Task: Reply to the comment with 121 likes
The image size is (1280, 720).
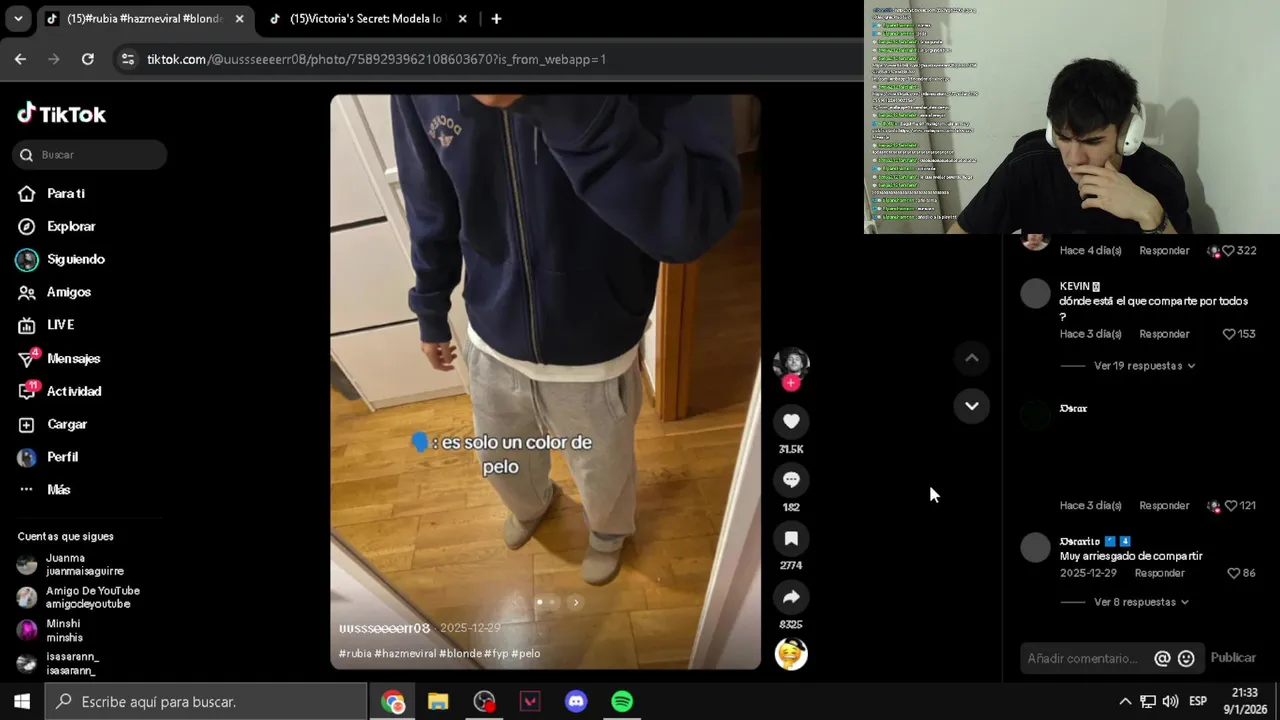Action: click(x=1164, y=506)
